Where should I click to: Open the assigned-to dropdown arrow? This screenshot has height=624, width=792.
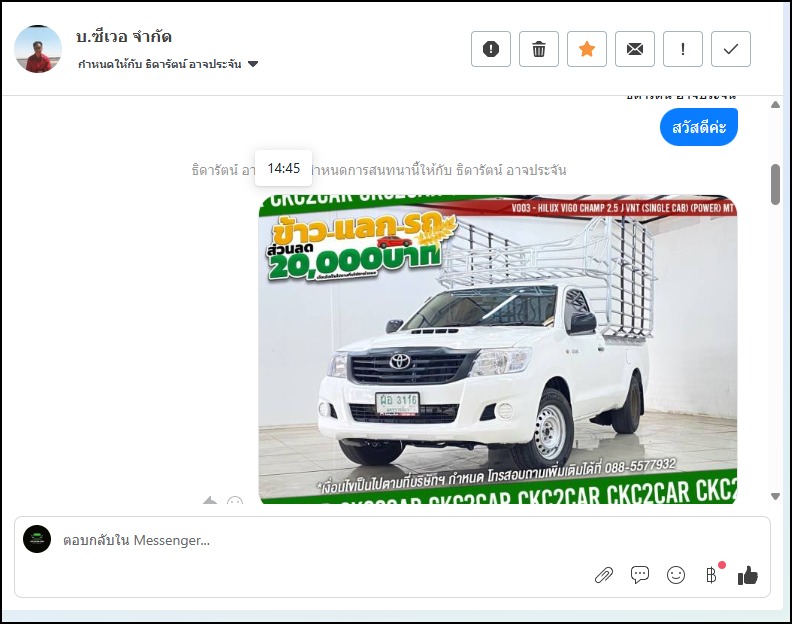[x=253, y=64]
